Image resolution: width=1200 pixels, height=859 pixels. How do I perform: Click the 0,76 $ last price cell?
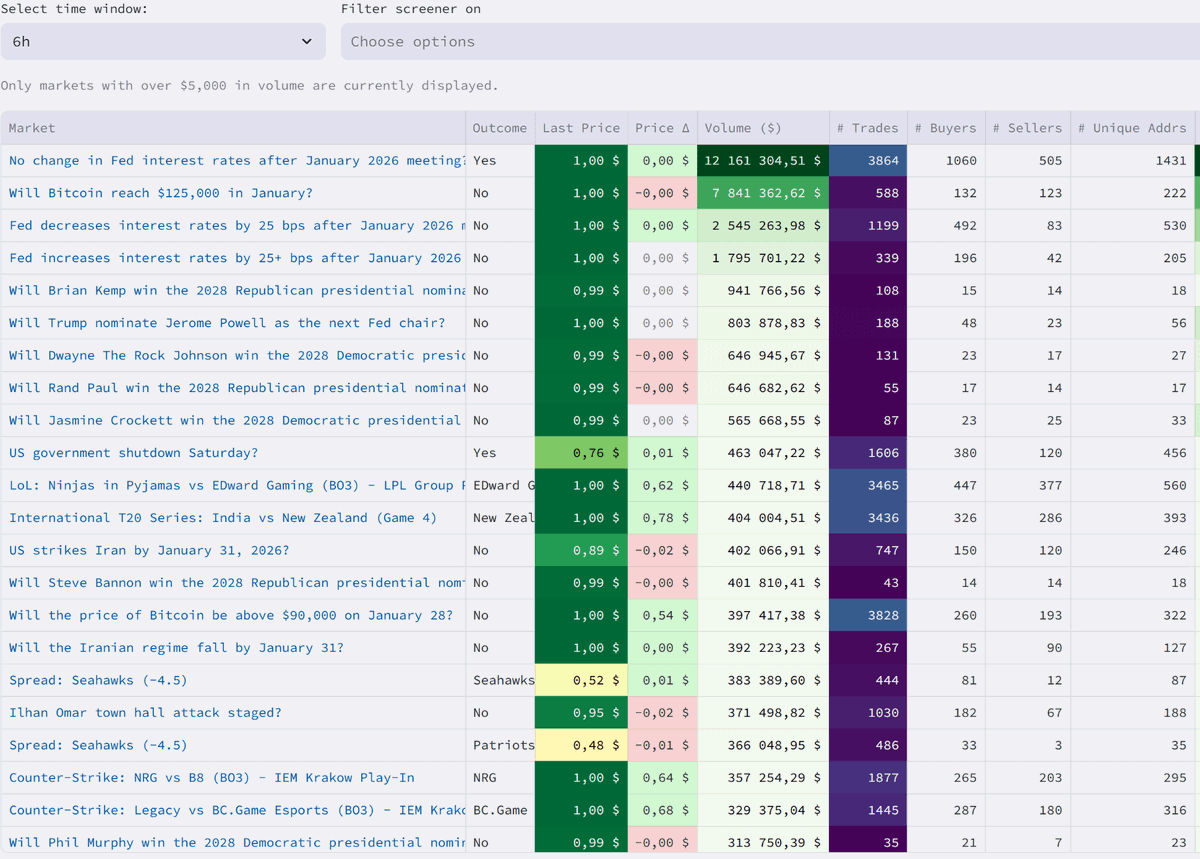point(581,453)
